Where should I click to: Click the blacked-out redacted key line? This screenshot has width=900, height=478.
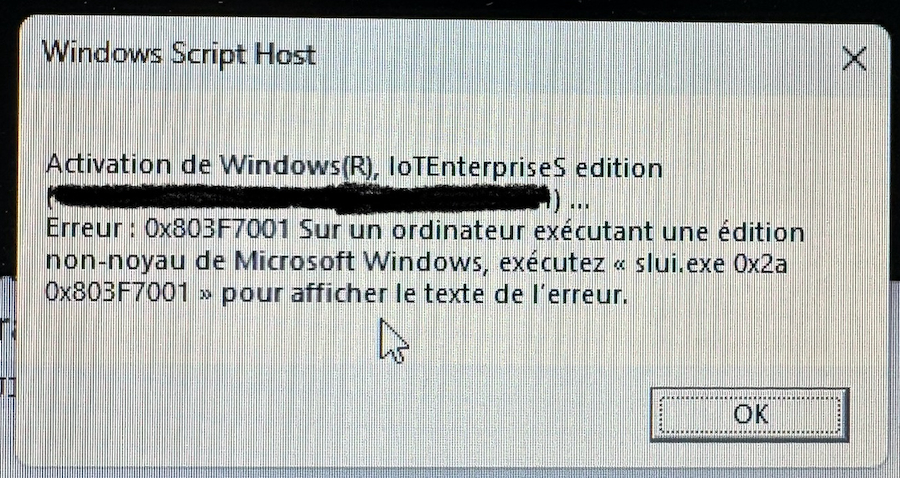[x=300, y=197]
